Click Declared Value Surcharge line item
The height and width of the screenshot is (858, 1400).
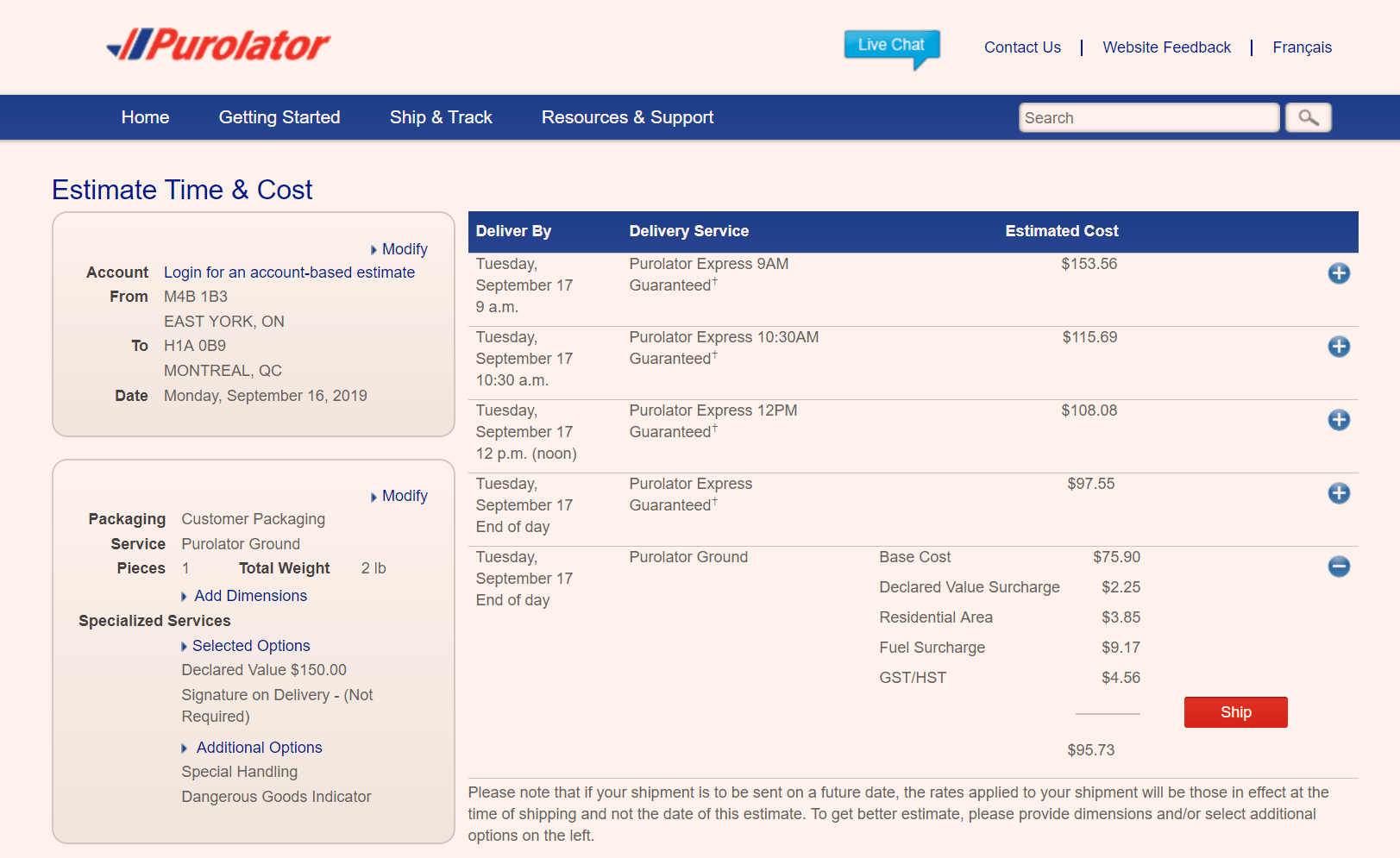(x=970, y=587)
